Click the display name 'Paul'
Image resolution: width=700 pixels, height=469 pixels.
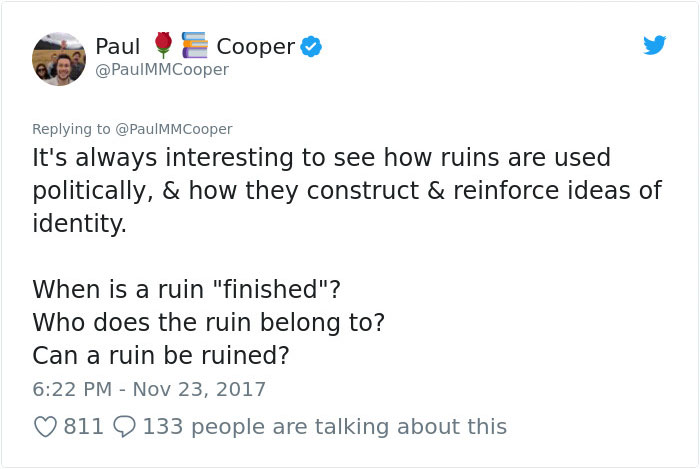118,46
